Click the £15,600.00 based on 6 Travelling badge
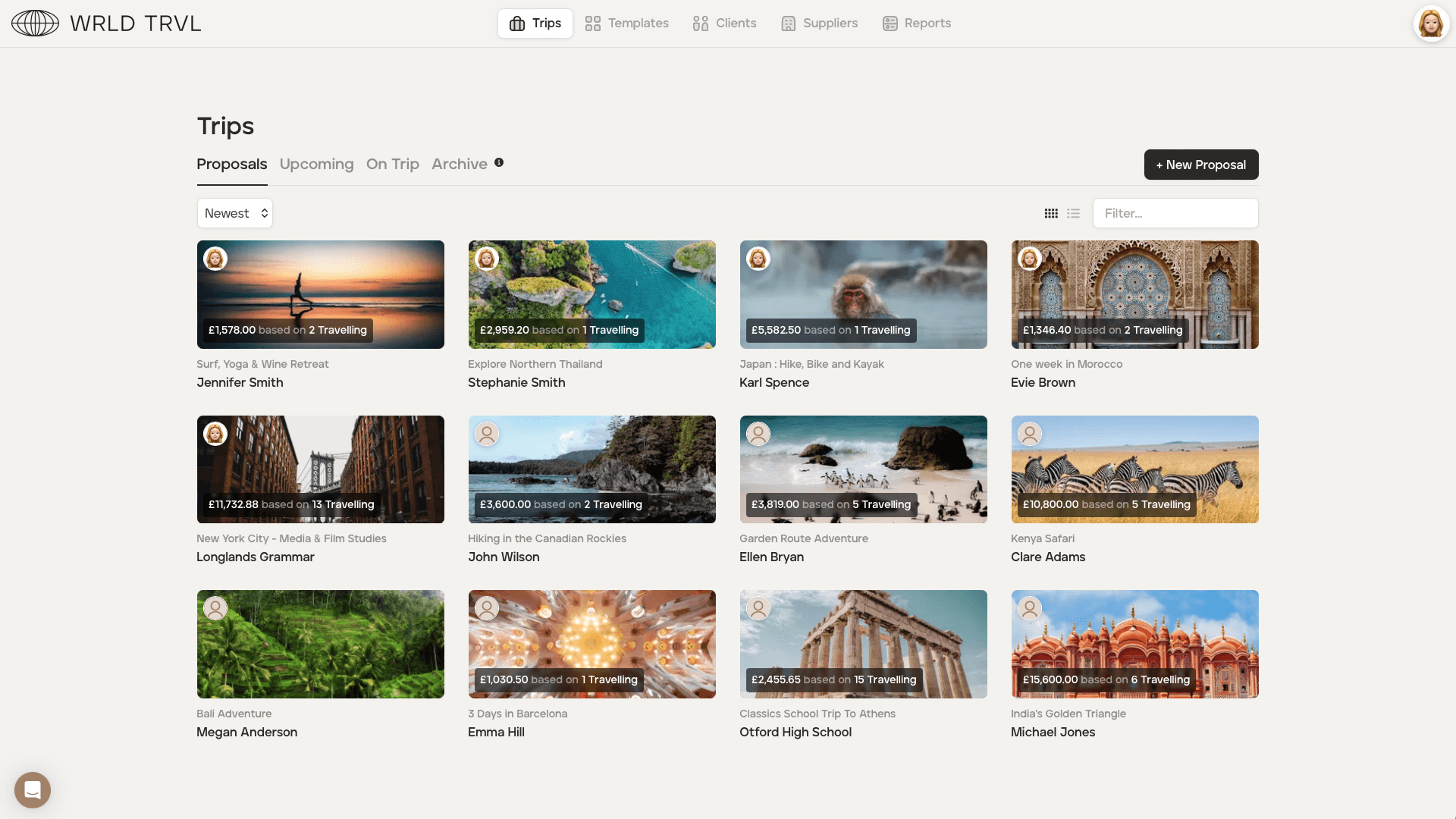Viewport: 1456px width, 819px height. [x=1106, y=680]
